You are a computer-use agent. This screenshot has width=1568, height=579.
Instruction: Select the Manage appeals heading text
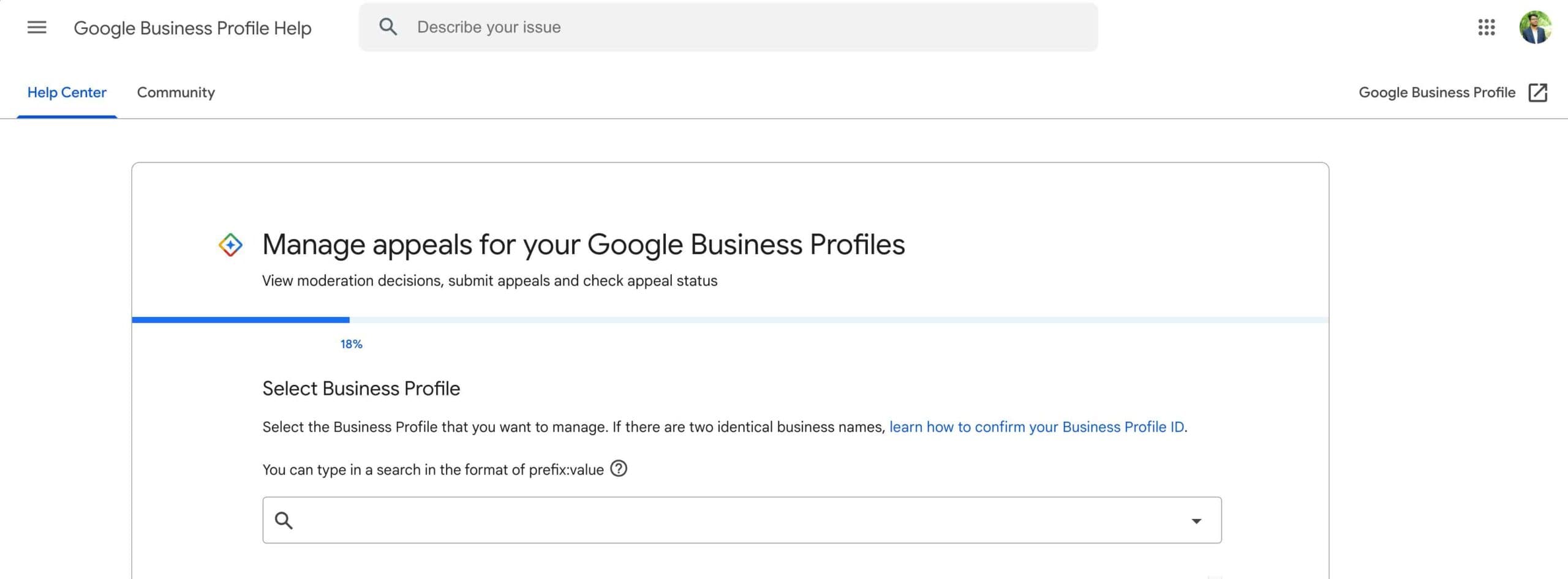[x=583, y=244]
